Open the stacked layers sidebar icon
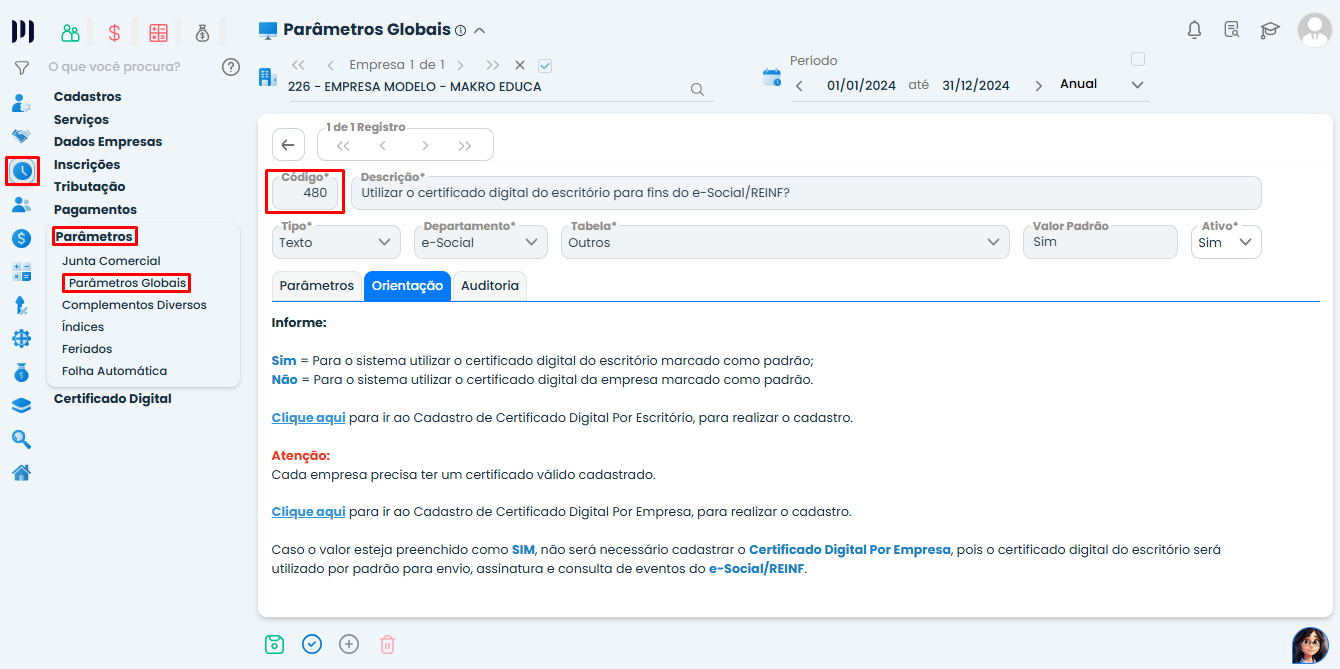This screenshot has width=1340, height=669. [21, 406]
